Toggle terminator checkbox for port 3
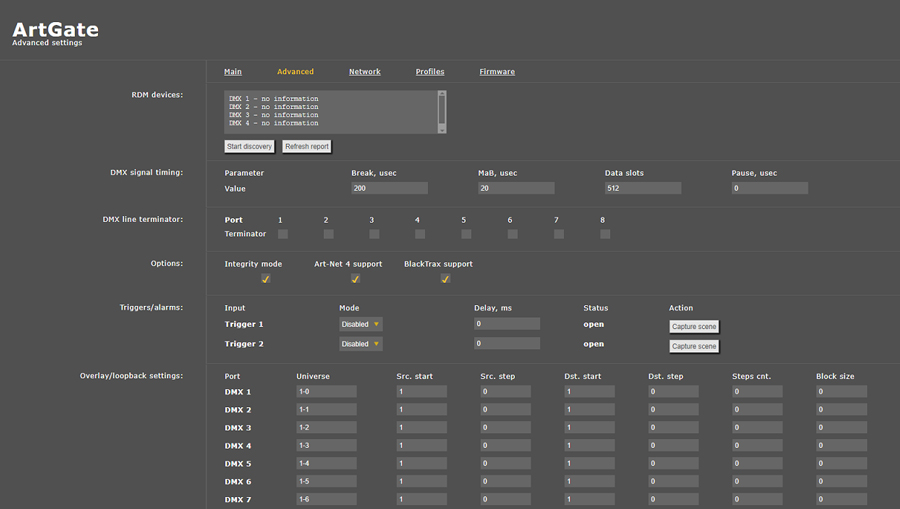Viewport: 900px width, 509px height. pos(374,234)
